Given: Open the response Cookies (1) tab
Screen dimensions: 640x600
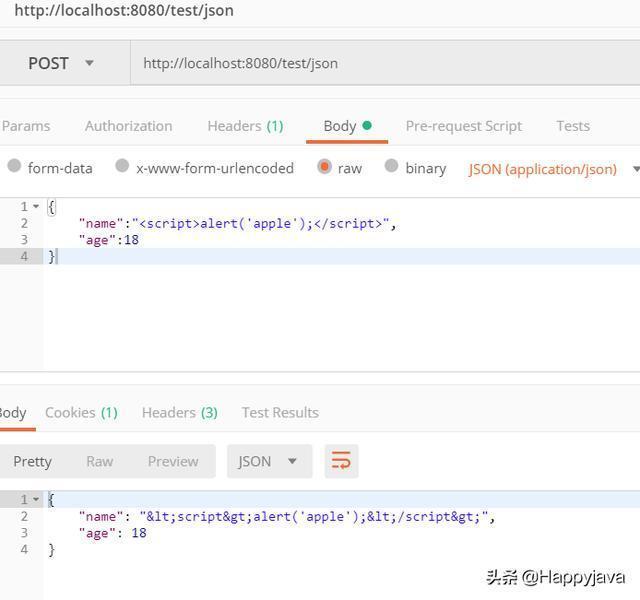Looking at the screenshot, I should tap(81, 413).
